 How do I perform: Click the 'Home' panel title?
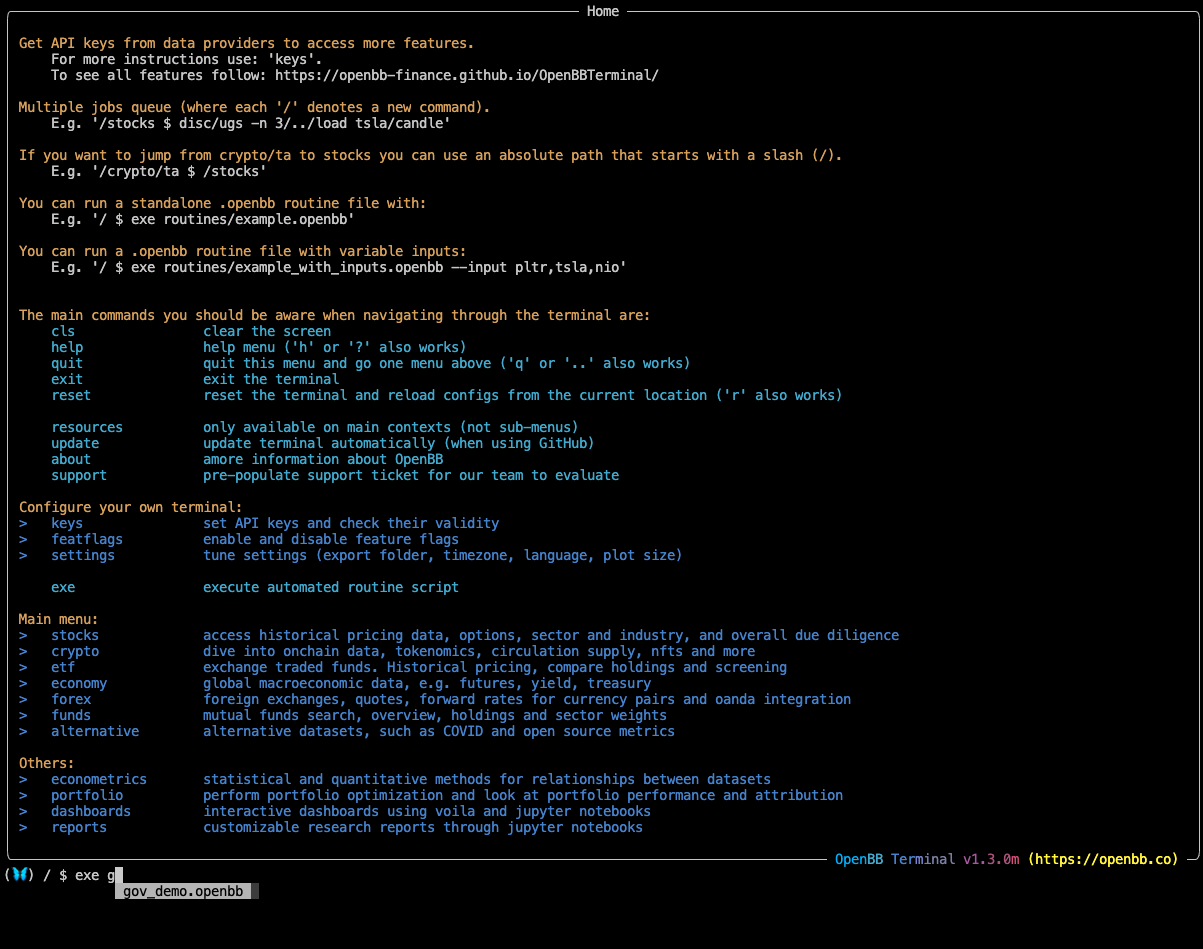point(603,11)
